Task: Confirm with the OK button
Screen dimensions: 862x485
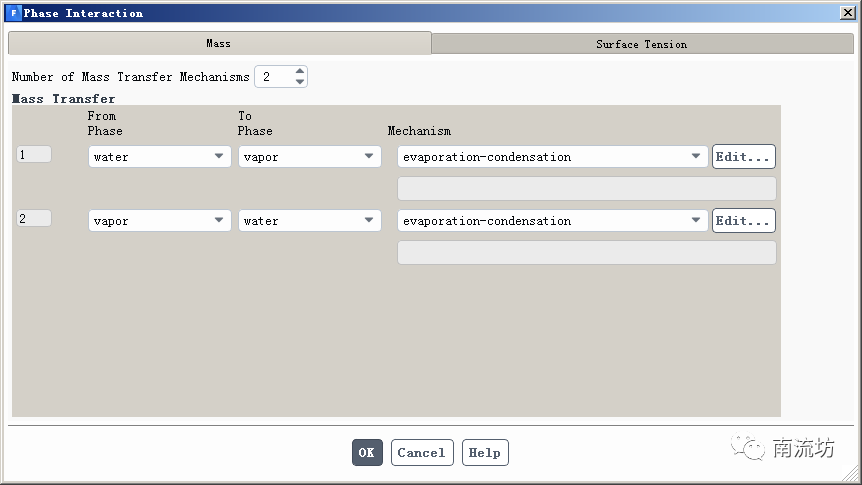Action: pyautogui.click(x=367, y=453)
